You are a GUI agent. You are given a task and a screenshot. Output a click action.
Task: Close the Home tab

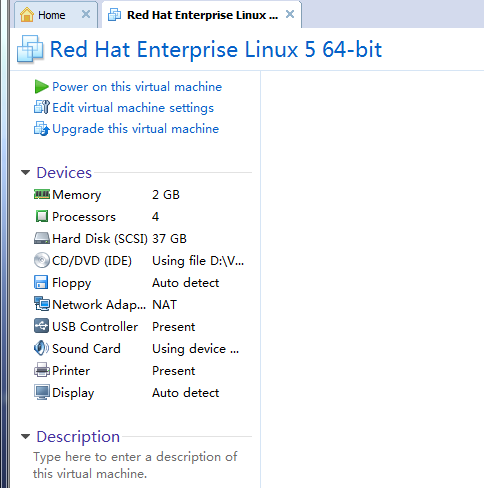point(86,14)
